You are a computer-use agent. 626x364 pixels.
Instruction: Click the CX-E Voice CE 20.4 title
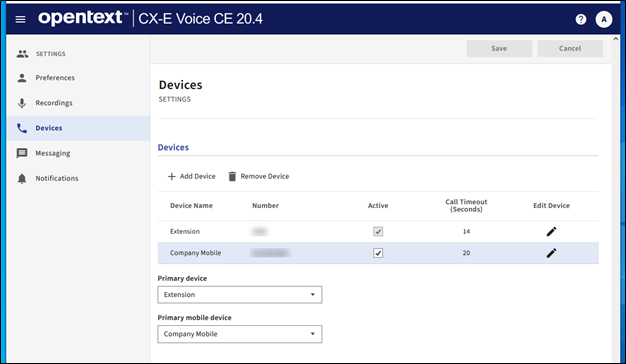pos(200,19)
